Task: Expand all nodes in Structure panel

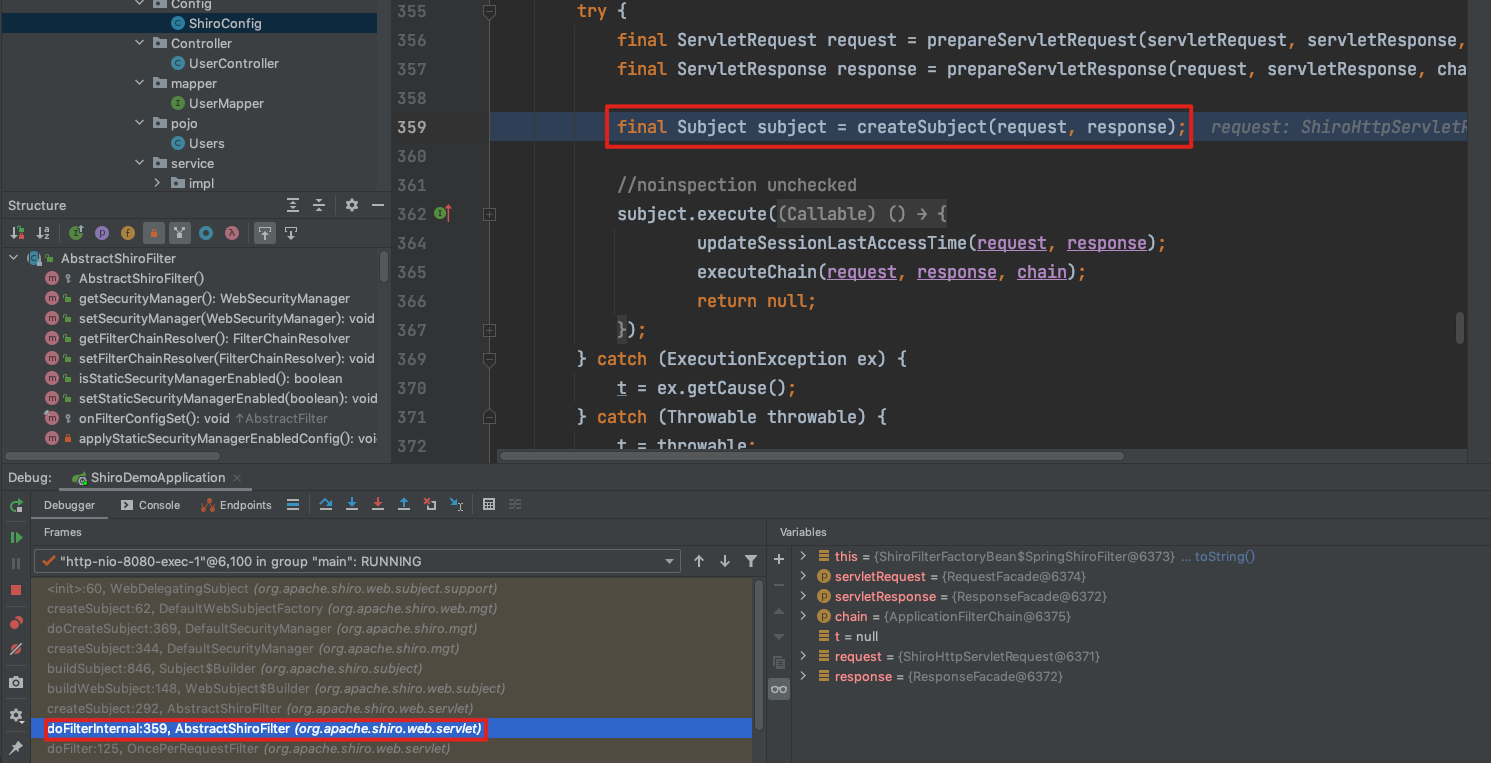Action: (x=293, y=205)
